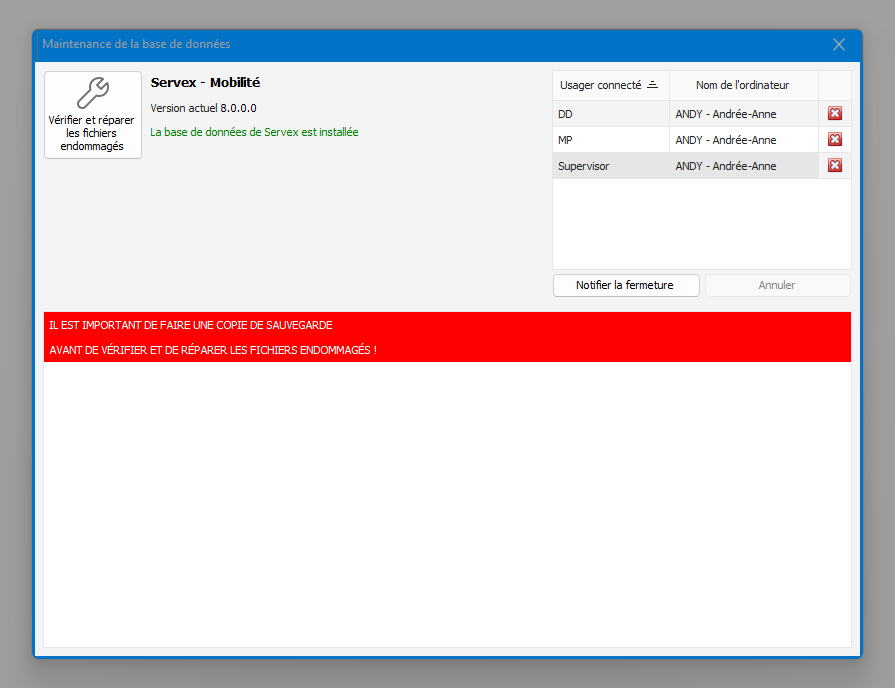This screenshot has width=895, height=688.
Task: Highlight the Supervisor user cell
Action: point(610,166)
